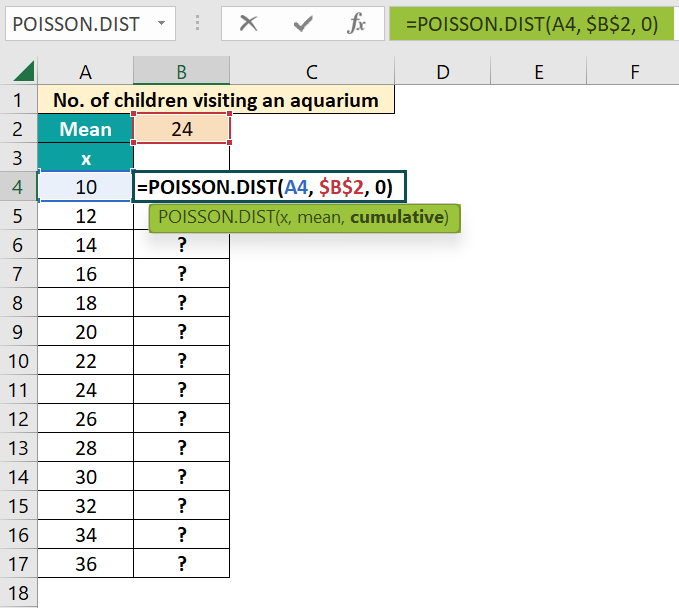Confirm the formula with the checkmark icon

click(x=303, y=23)
